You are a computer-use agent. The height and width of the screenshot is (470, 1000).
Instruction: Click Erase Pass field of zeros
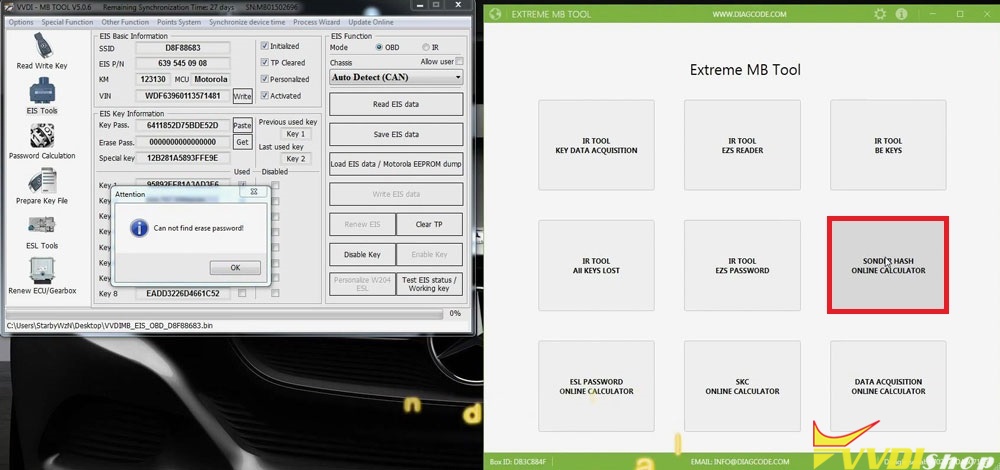pos(182,142)
